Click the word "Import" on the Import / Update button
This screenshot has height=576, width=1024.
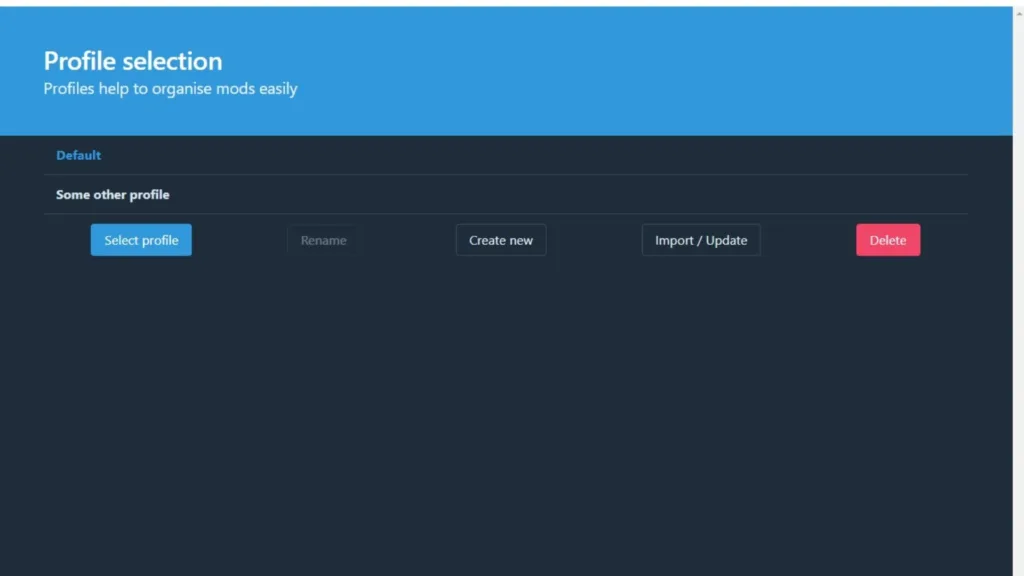coord(674,240)
